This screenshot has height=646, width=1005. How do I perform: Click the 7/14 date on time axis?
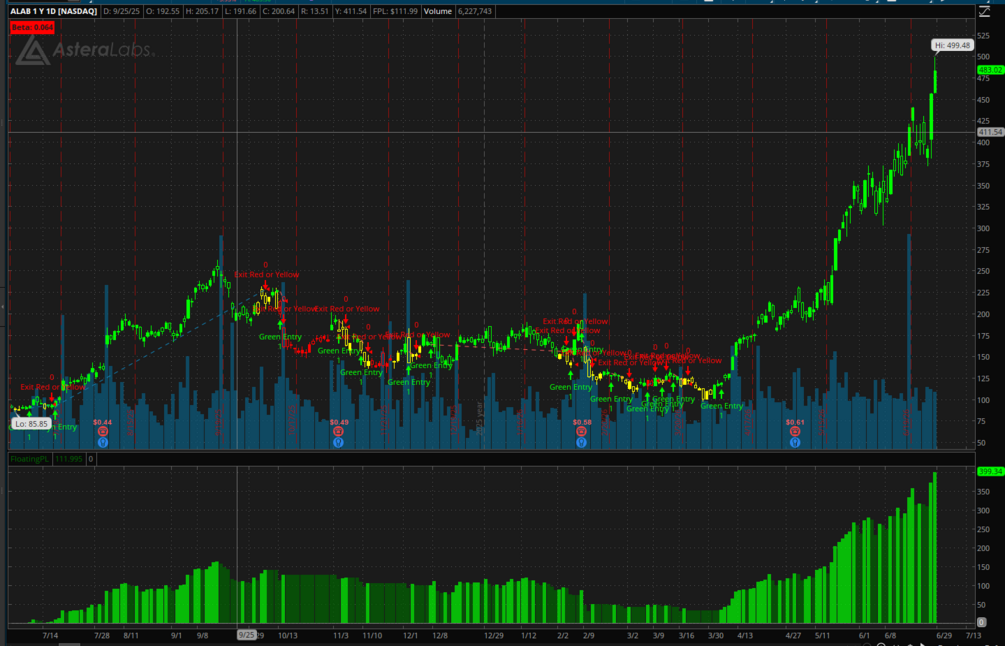tap(50, 636)
